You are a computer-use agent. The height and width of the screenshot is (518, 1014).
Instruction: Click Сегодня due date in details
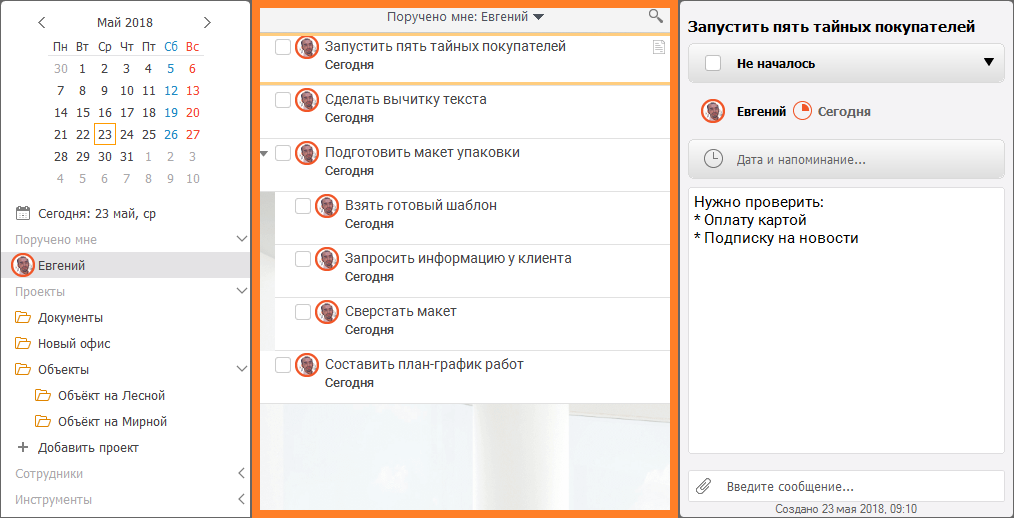844,111
